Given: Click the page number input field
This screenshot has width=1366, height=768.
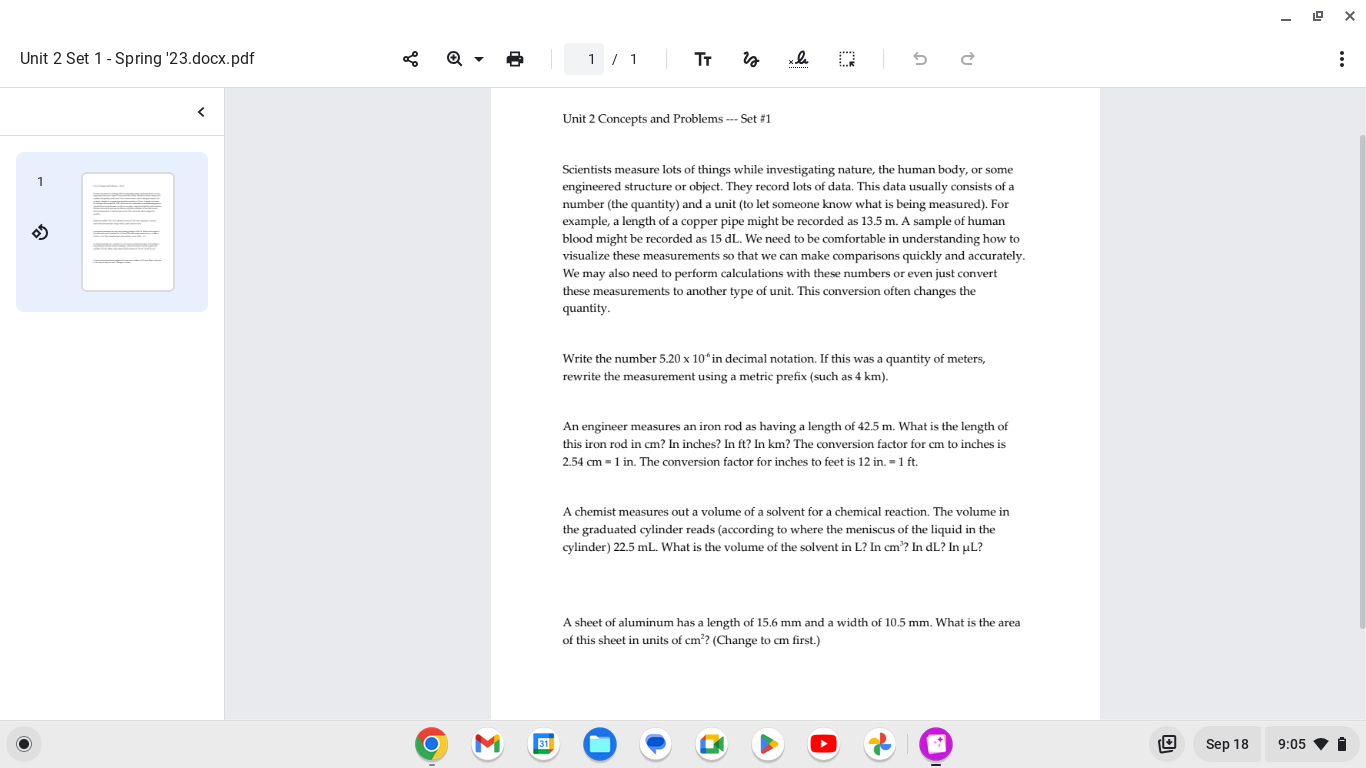Looking at the screenshot, I should click(x=583, y=59).
